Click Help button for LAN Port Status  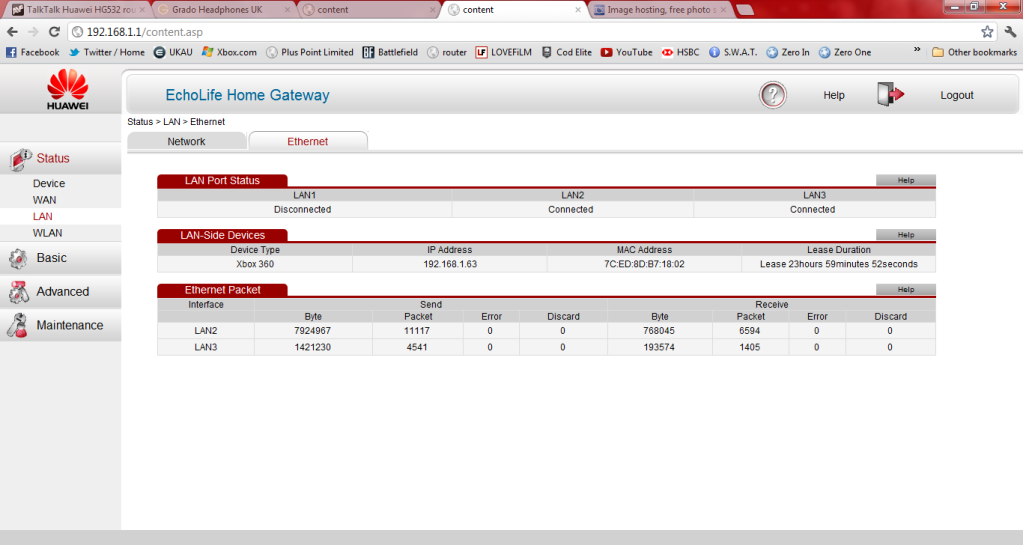[x=906, y=180]
